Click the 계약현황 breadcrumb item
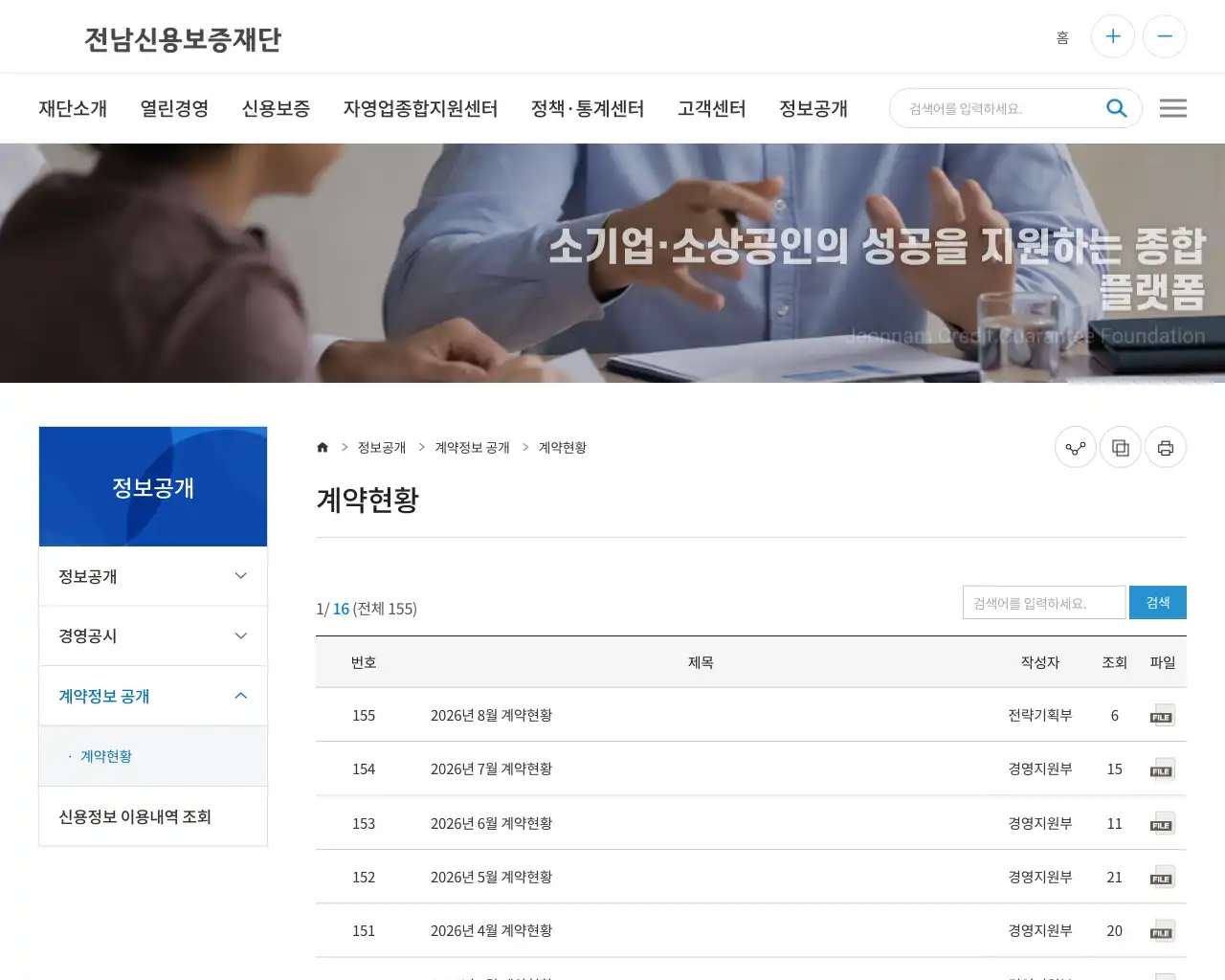Image resolution: width=1225 pixels, height=980 pixels. [x=563, y=447]
